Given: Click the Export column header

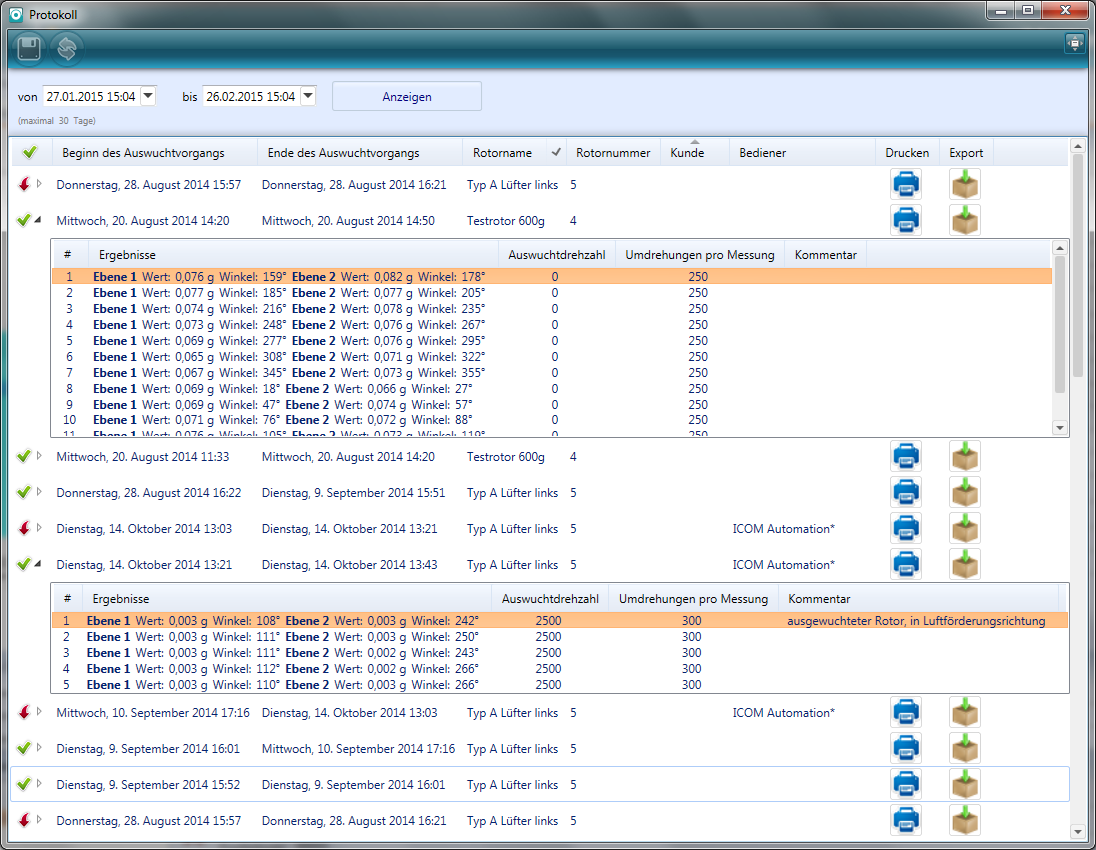Looking at the screenshot, I should pos(966,152).
